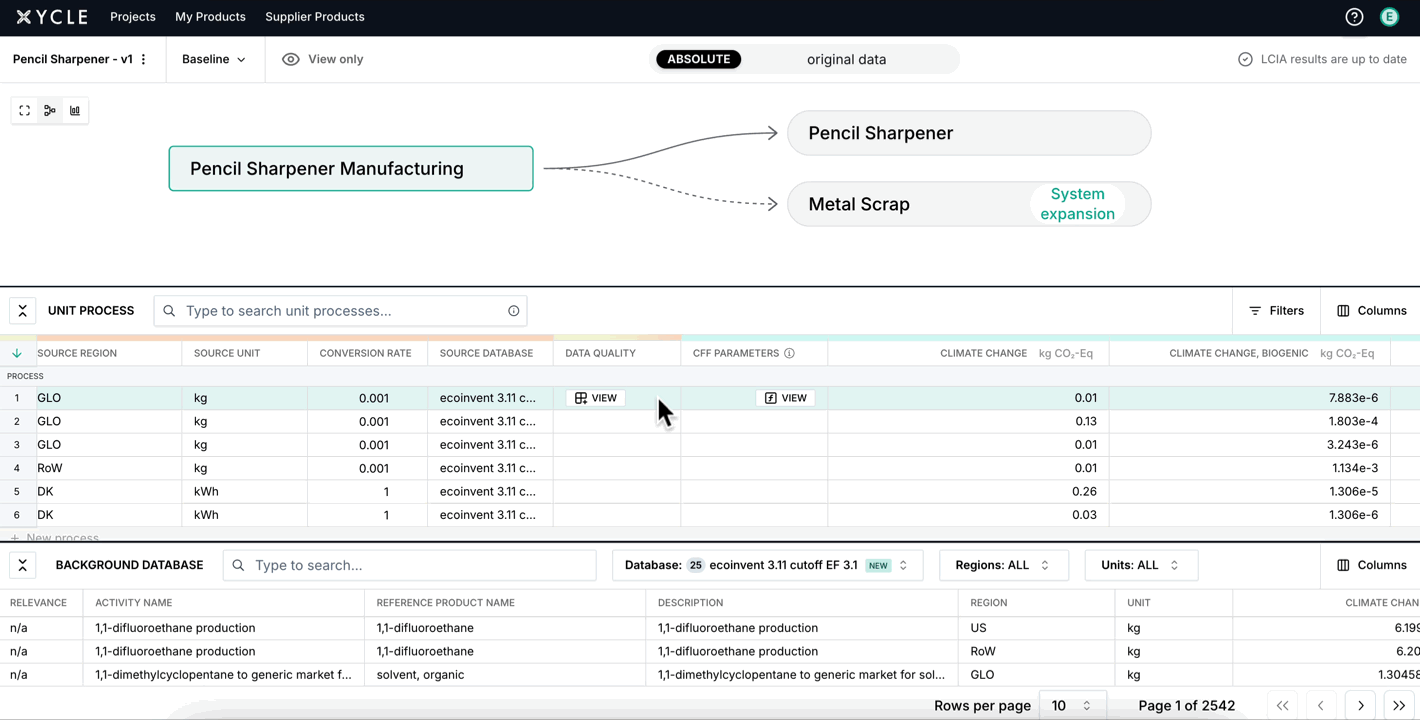Click CFF Parameters info icon
Image resolution: width=1420 pixels, height=720 pixels.
(x=789, y=353)
